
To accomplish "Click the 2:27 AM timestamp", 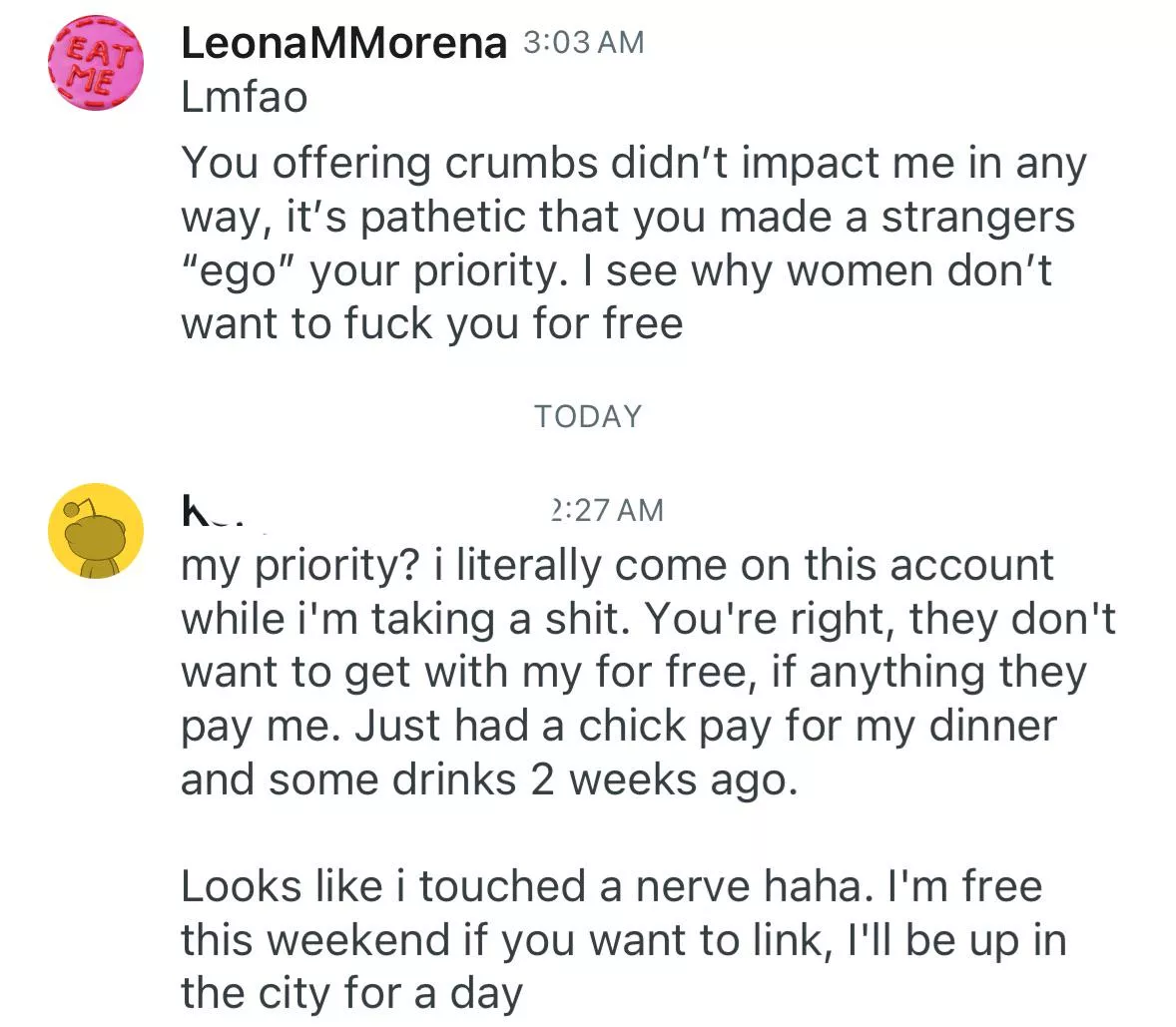I will pyautogui.click(x=601, y=509).
